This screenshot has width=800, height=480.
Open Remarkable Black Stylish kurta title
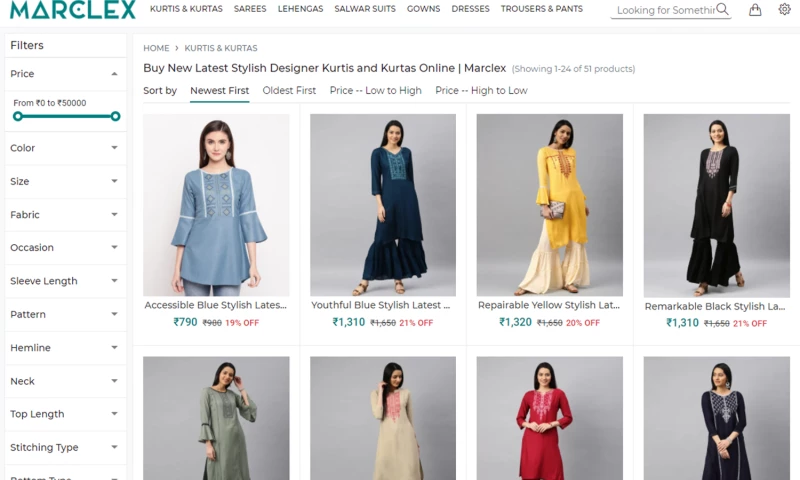pos(715,307)
